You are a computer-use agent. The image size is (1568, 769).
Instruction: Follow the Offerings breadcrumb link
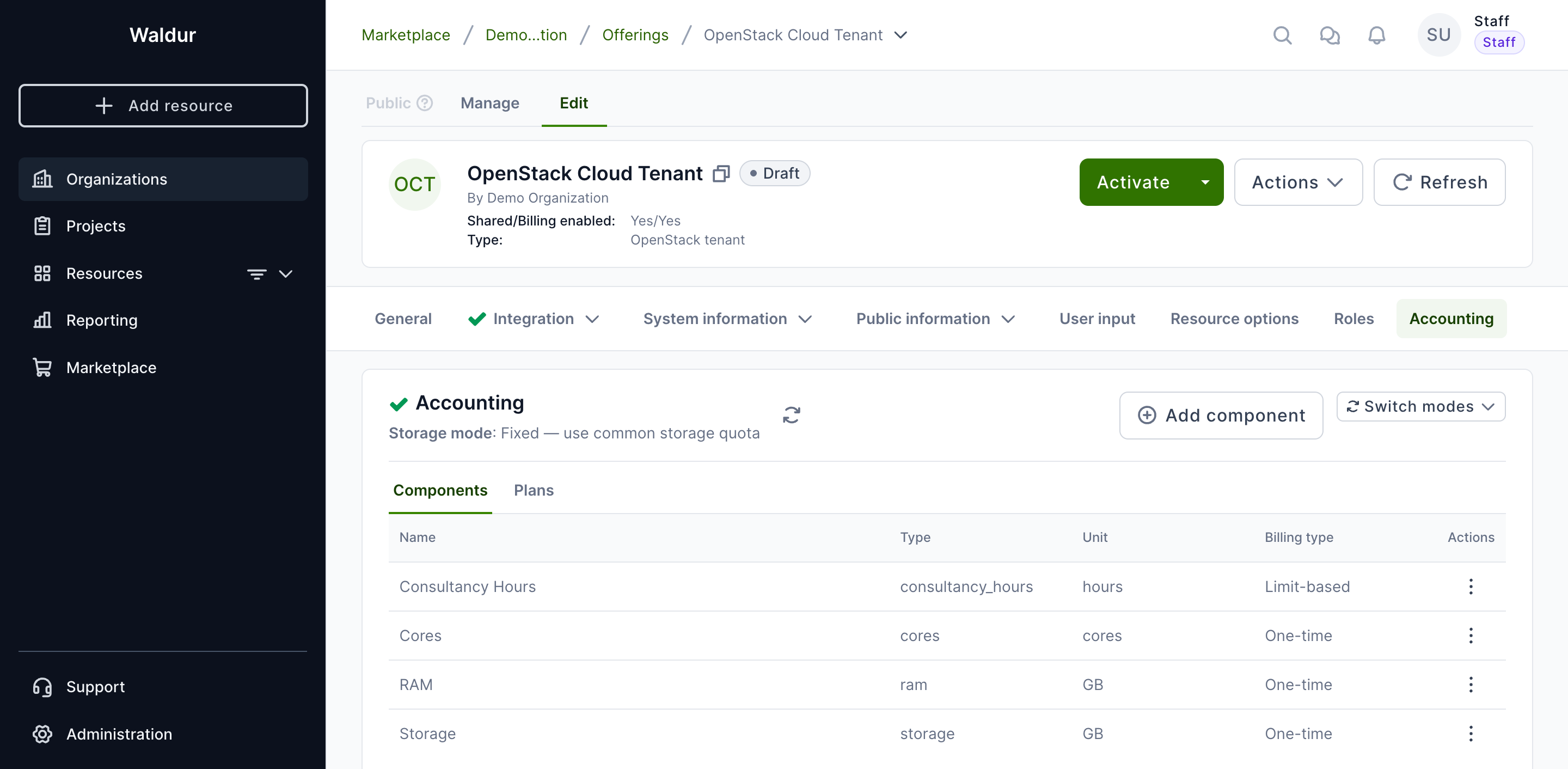[x=635, y=35]
